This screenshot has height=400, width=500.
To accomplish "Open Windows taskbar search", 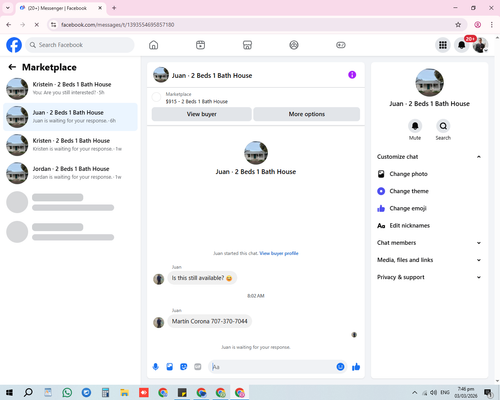I will point(28,393).
